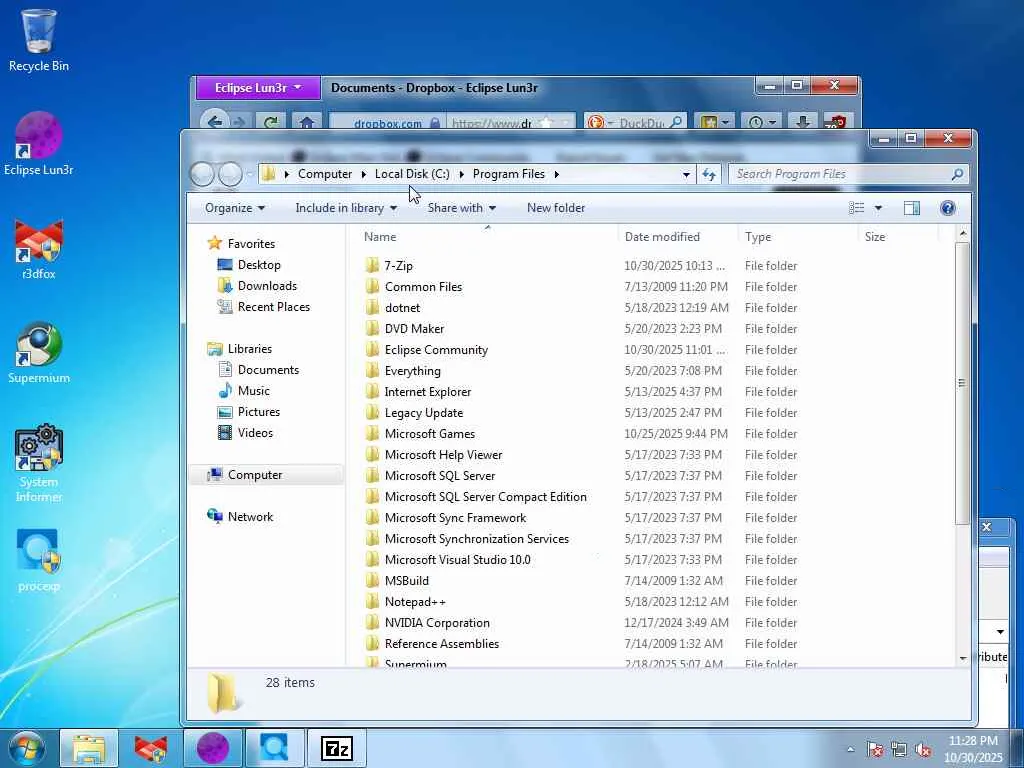Viewport: 1024px width, 768px height.
Task: Click the Back arrow in the Eclipse Lun3r window
Action: coord(214,122)
